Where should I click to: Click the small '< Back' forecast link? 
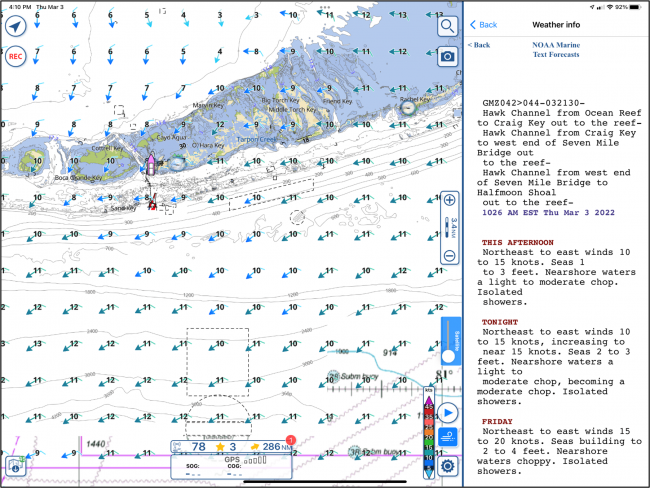point(479,45)
